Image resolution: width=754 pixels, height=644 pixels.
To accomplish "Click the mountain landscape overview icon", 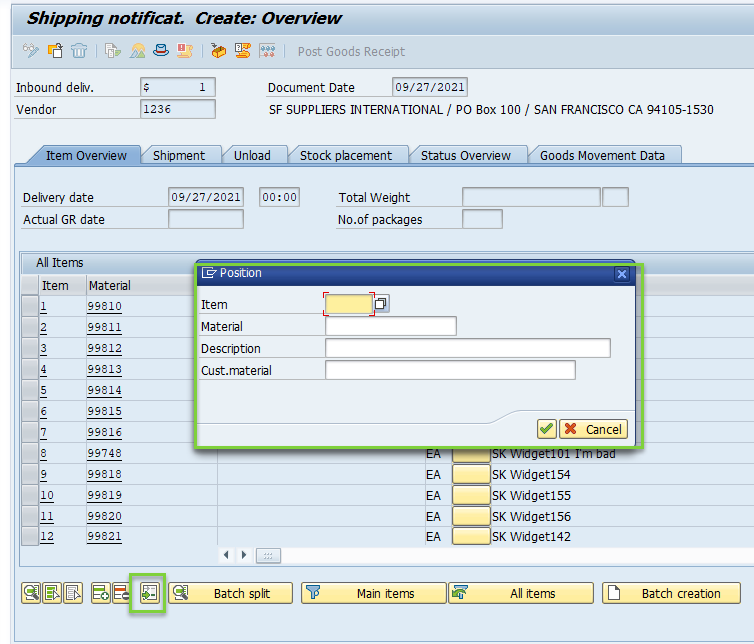I will (138, 51).
